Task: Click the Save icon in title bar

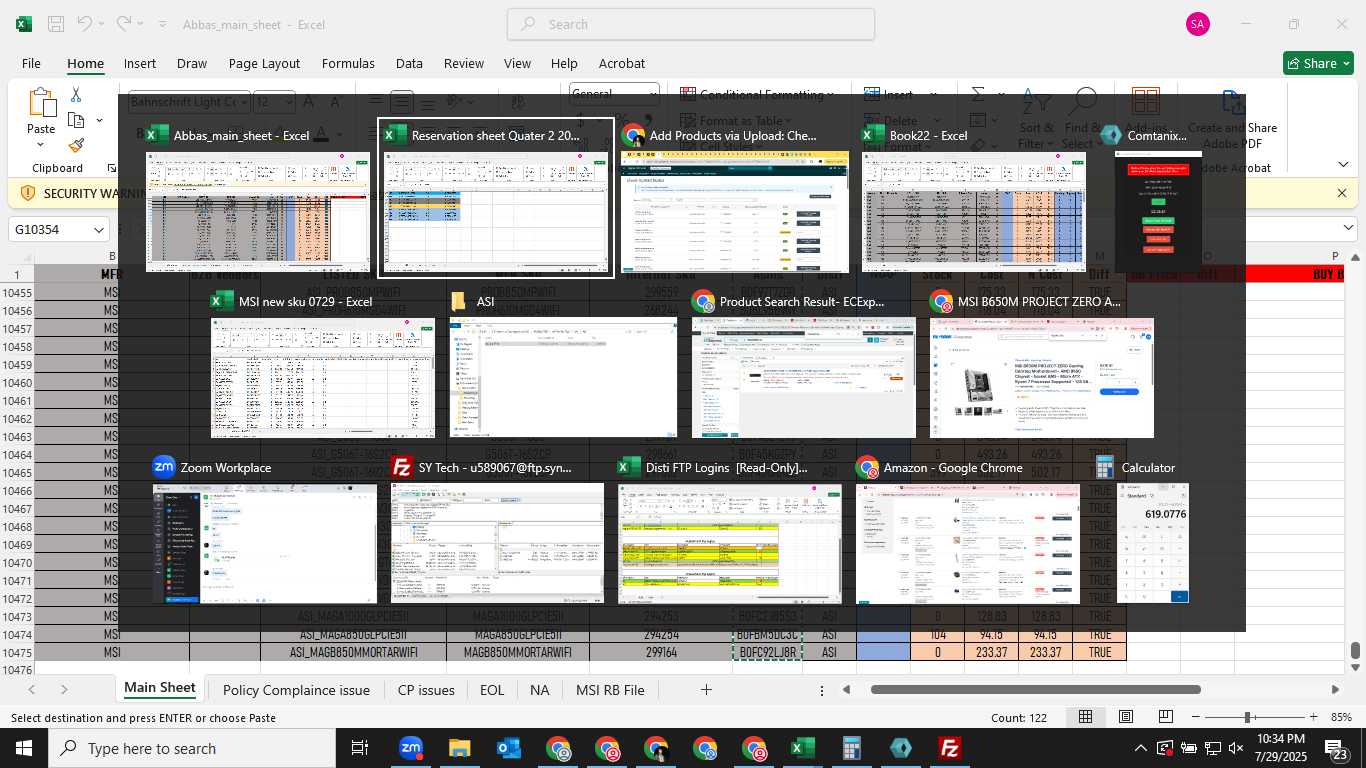Action: coord(56,24)
